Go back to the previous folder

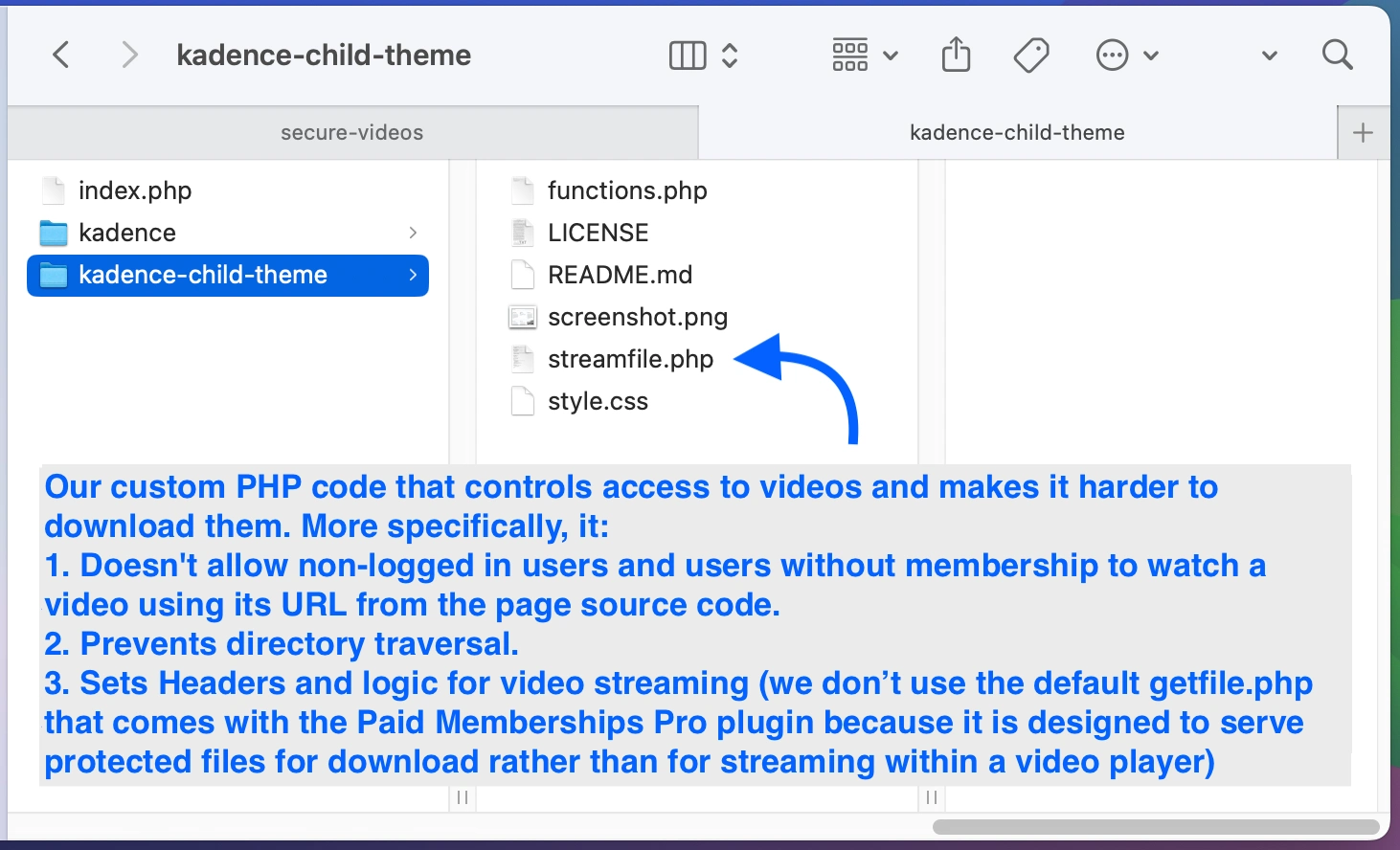click(60, 55)
